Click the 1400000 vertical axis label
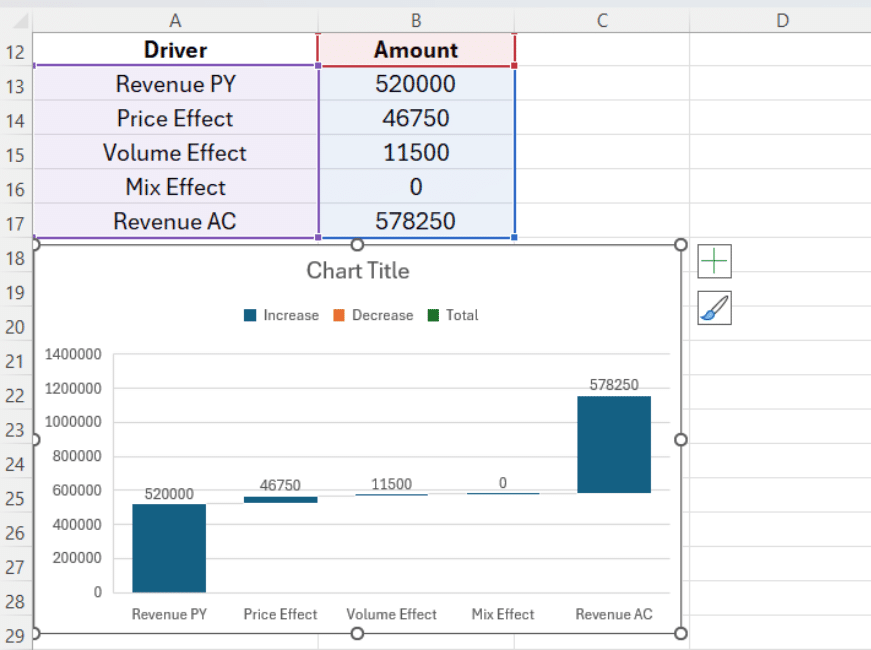This screenshot has height=650, width=871. click(x=73, y=354)
